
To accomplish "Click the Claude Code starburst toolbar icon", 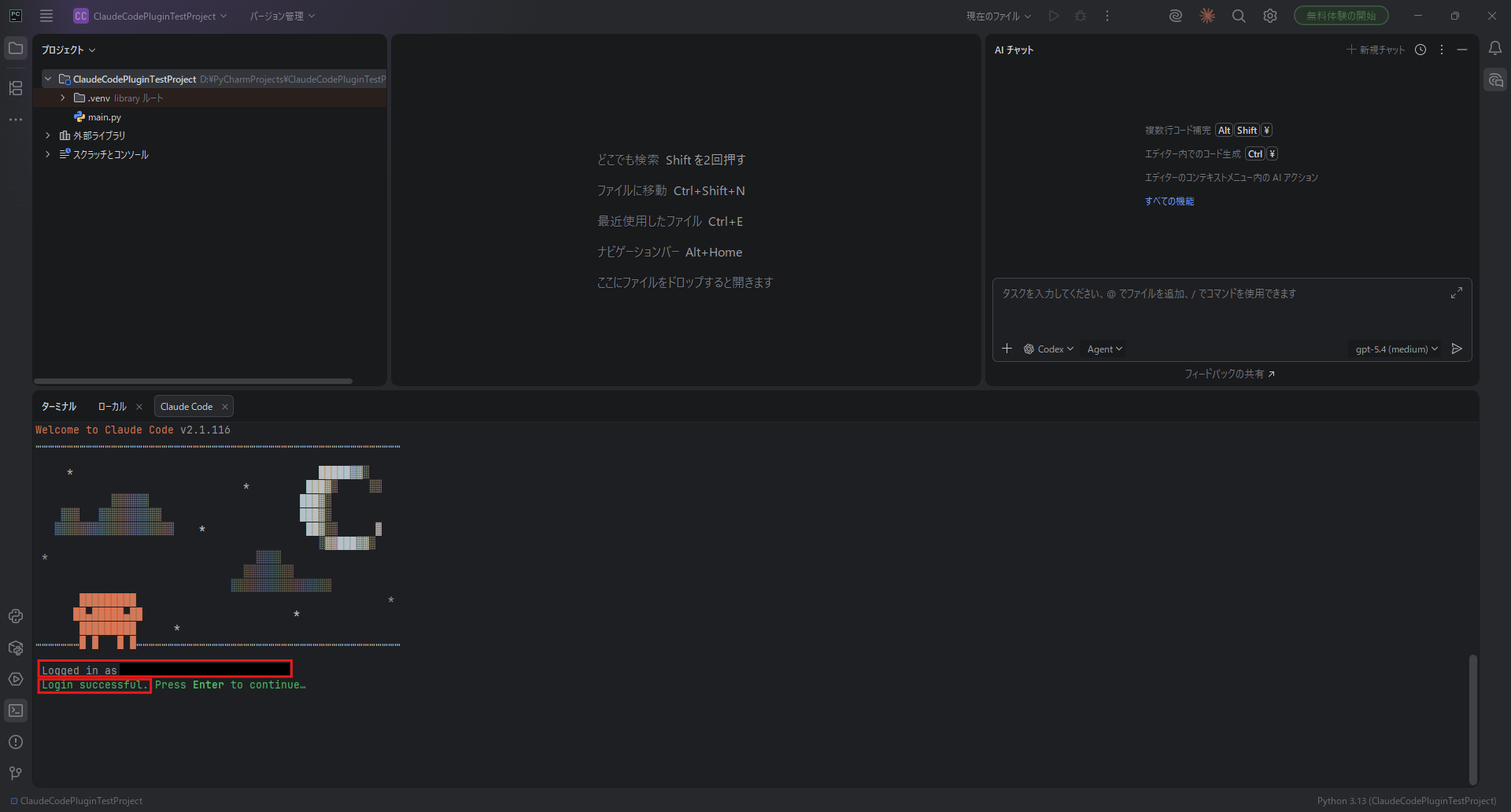I will (x=1207, y=16).
